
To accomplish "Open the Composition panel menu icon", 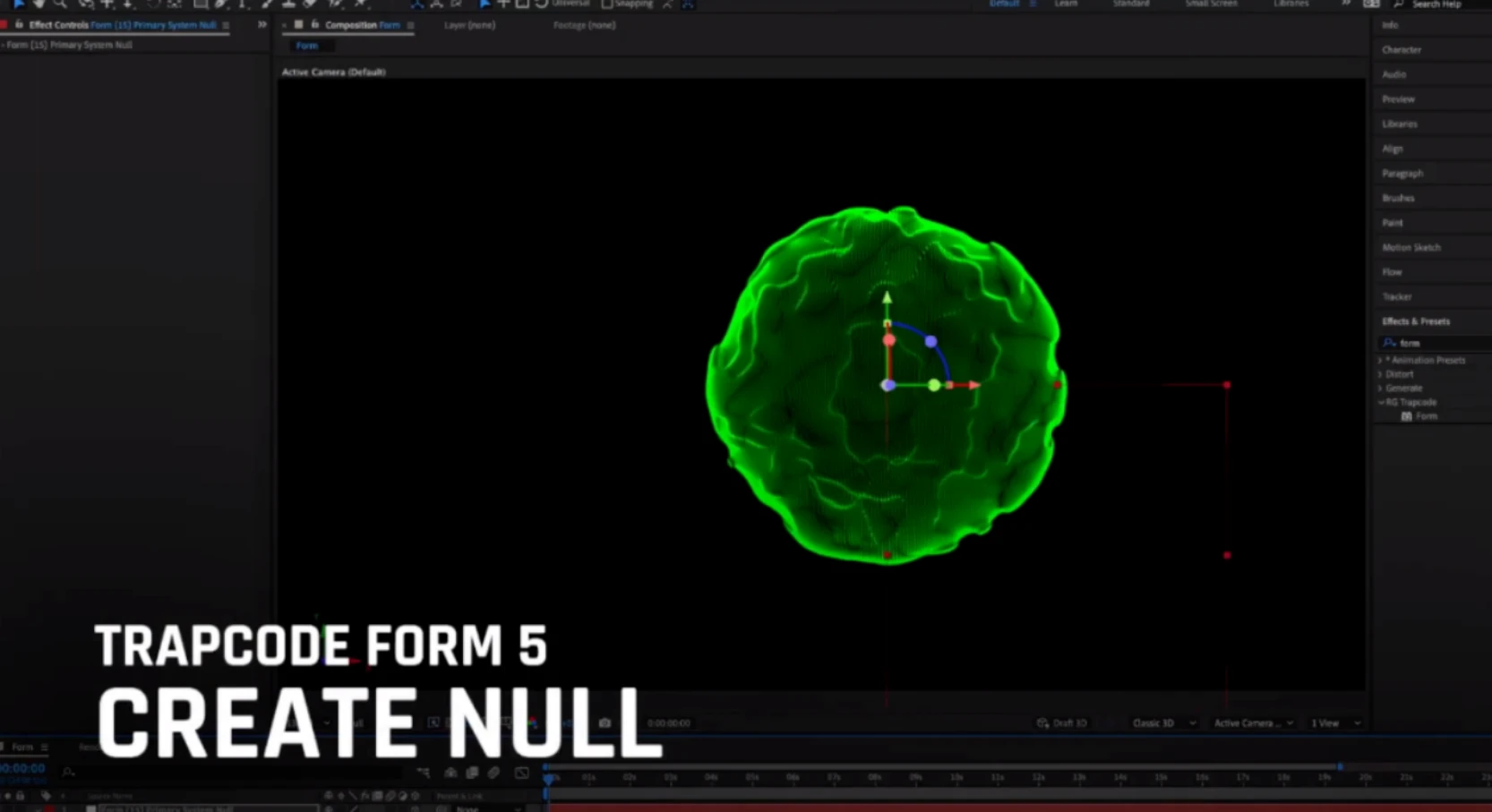I will point(410,25).
